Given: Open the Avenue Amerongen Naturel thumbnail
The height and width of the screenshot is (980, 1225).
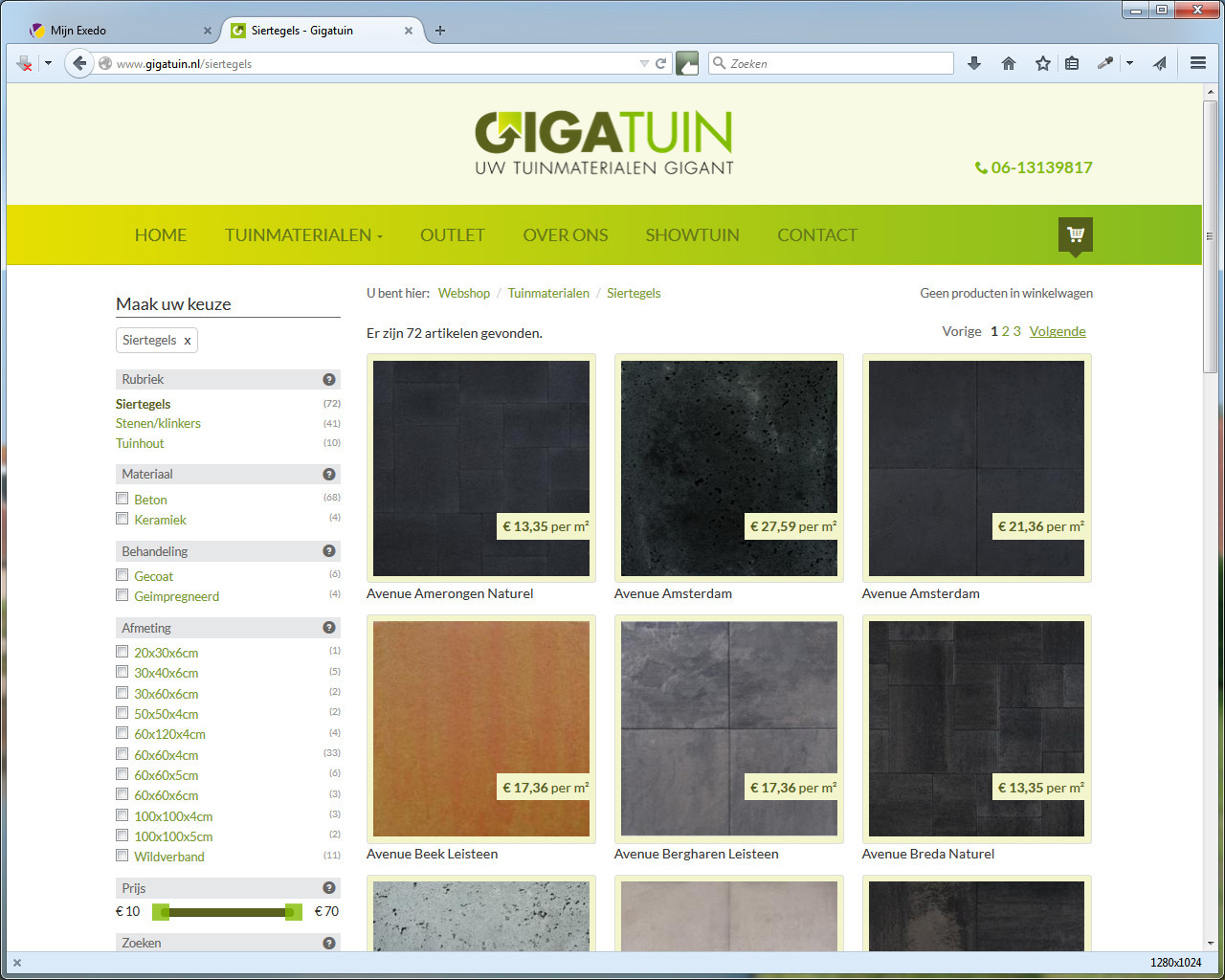Looking at the screenshot, I should point(481,468).
